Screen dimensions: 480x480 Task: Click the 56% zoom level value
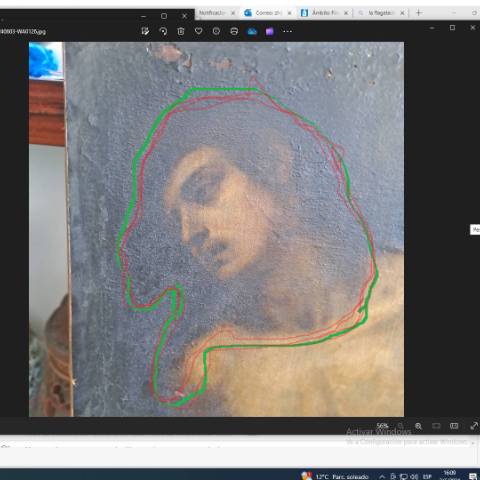point(383,426)
